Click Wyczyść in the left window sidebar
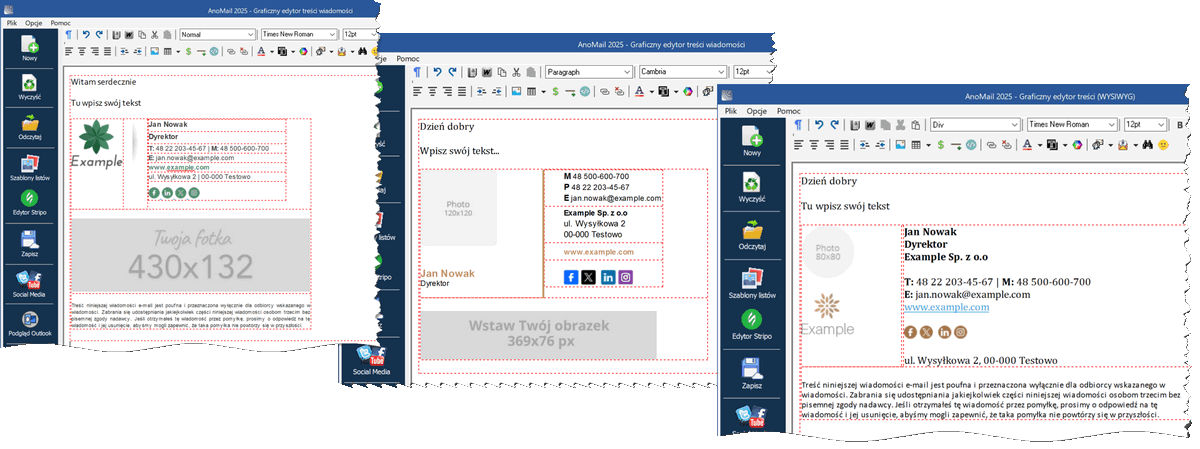Image resolution: width=1200 pixels, height=449 pixels. [29, 88]
